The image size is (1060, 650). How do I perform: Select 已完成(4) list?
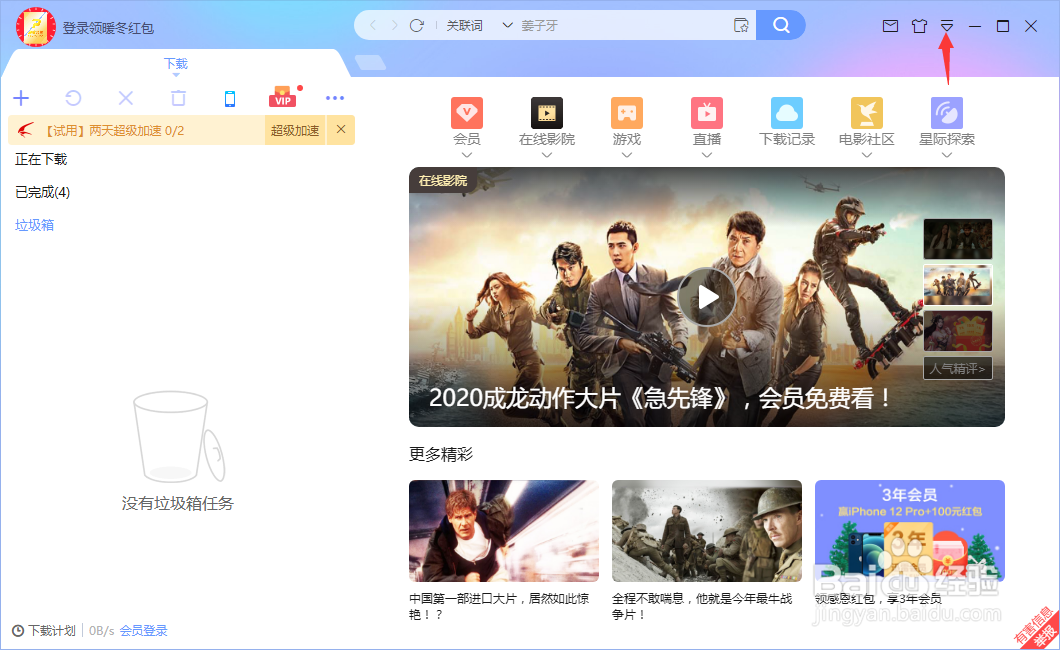click(43, 193)
